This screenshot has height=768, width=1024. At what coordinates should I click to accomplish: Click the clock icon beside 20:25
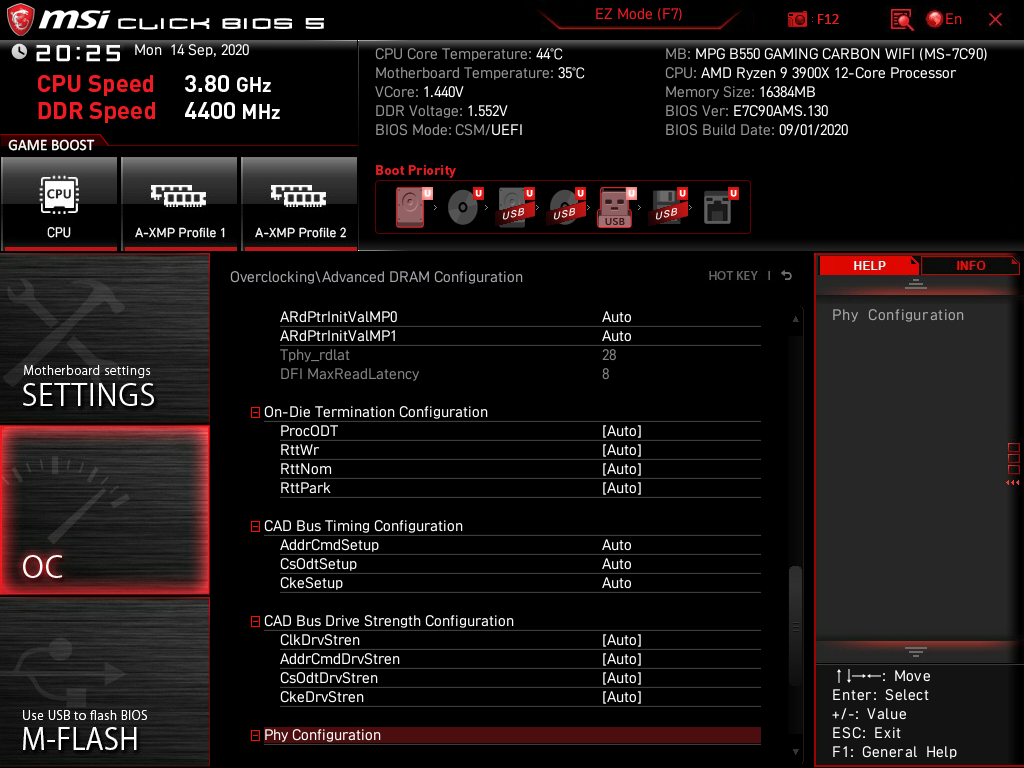[x=19, y=52]
